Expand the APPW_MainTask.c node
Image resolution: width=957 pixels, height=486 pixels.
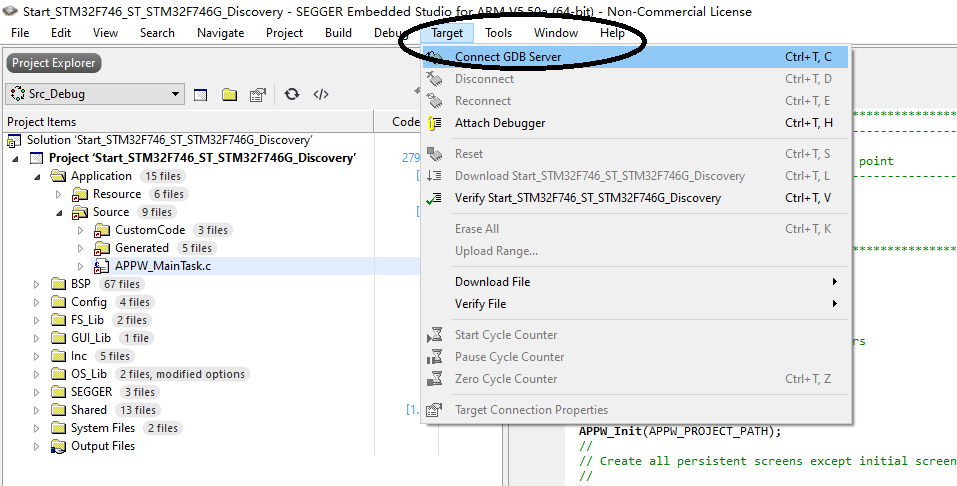pos(81,266)
